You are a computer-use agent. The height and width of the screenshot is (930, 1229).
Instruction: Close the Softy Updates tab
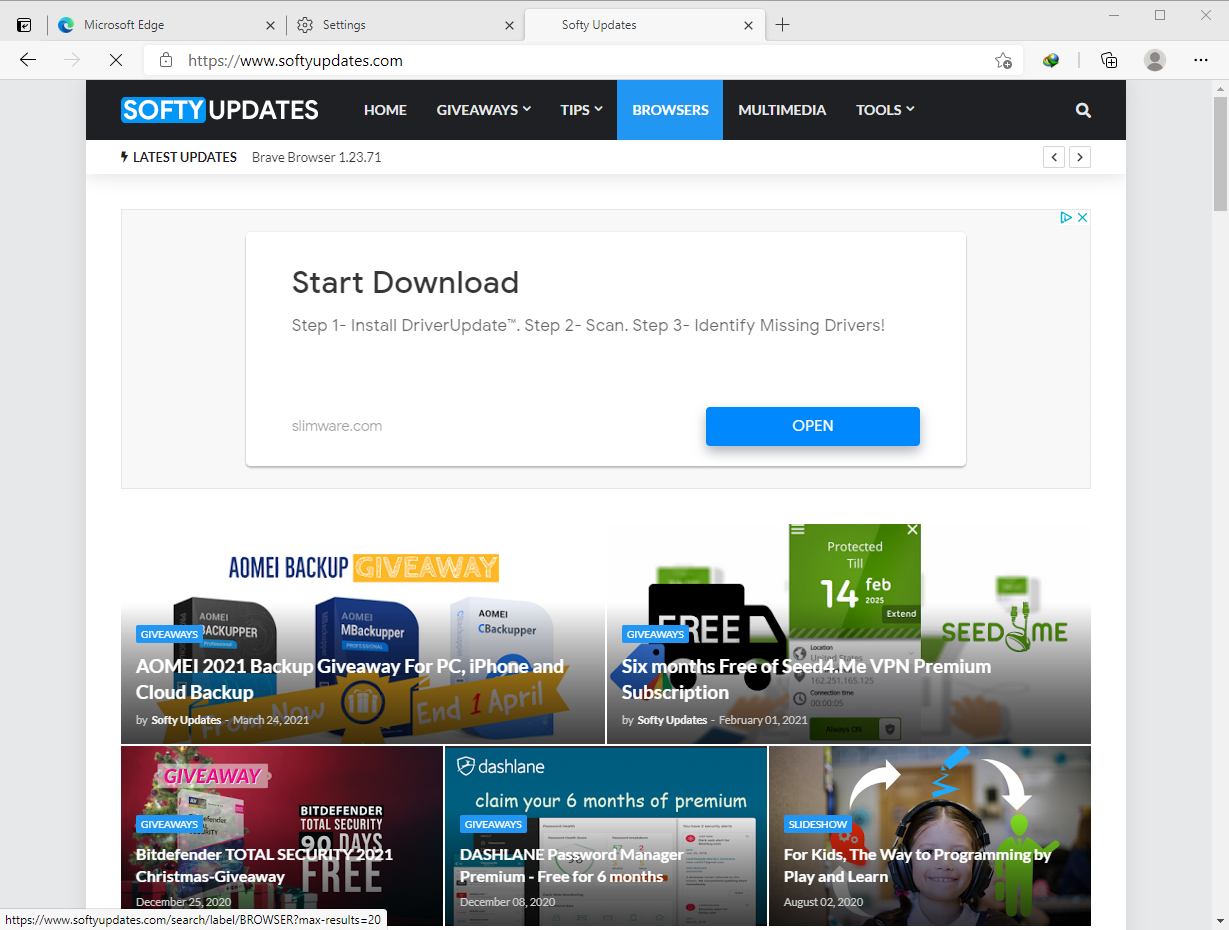tap(747, 25)
